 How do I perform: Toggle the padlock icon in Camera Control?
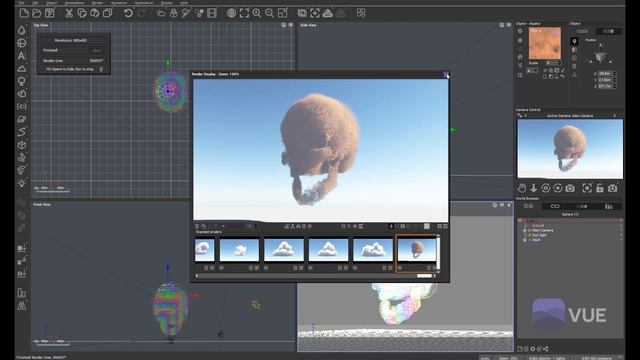pyautogui.click(x=600, y=188)
